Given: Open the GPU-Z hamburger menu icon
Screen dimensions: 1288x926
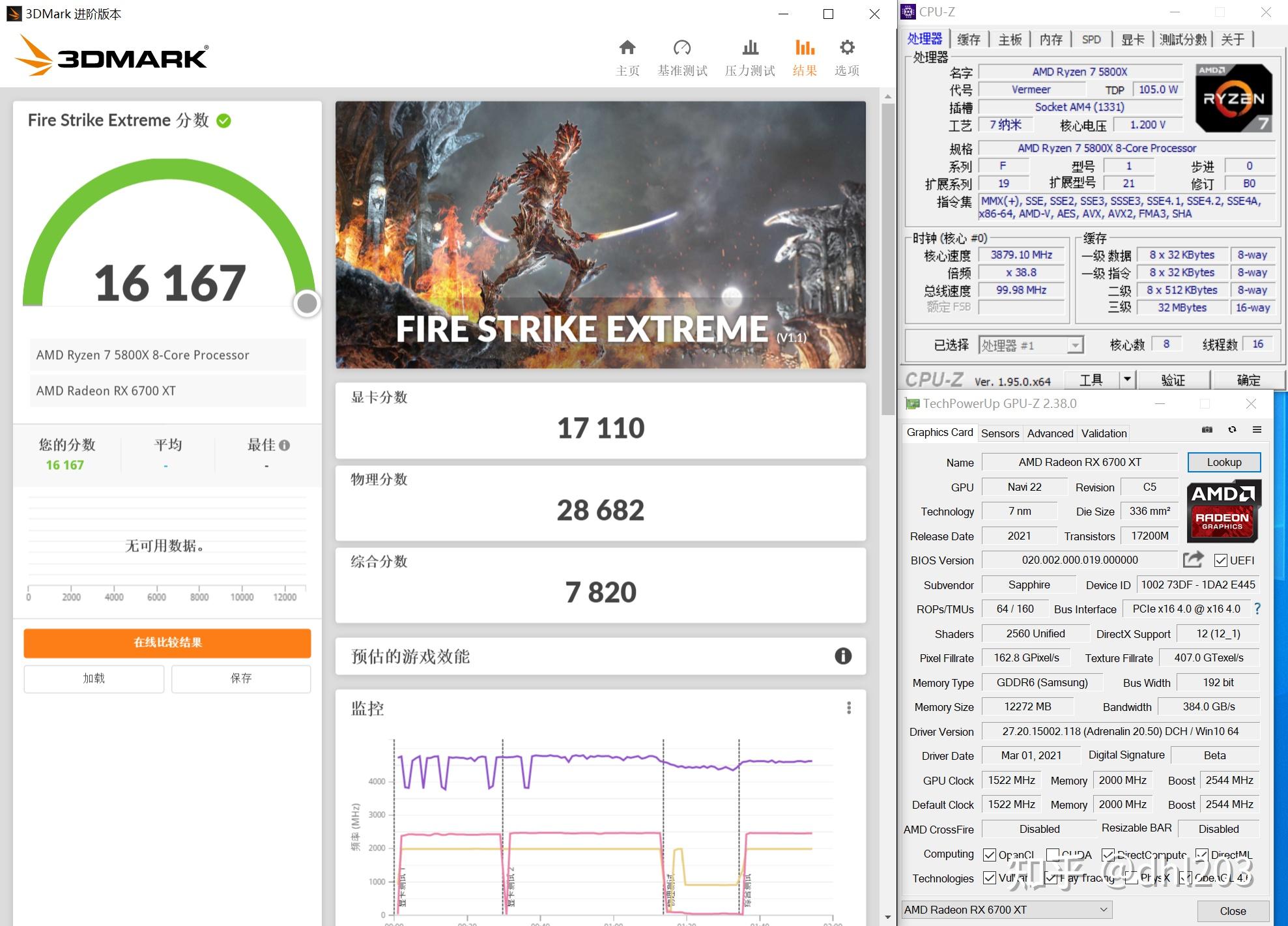Looking at the screenshot, I should (x=1257, y=430).
